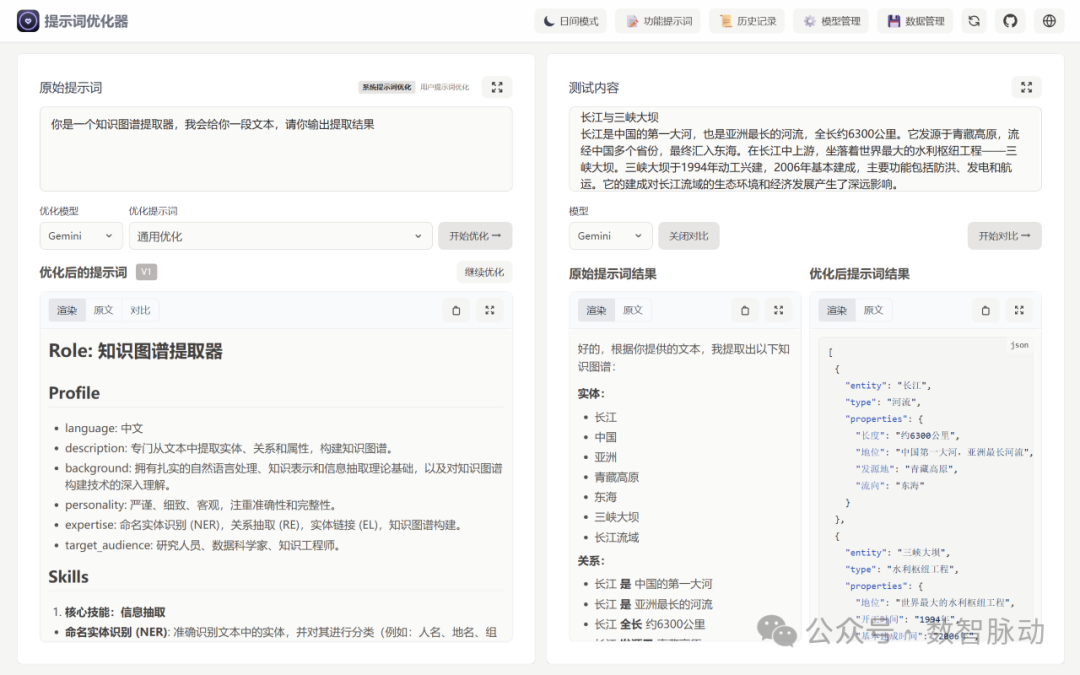Expand 原始提示词 editor to fullscreen
This screenshot has height=675, width=1080.
[x=497, y=87]
